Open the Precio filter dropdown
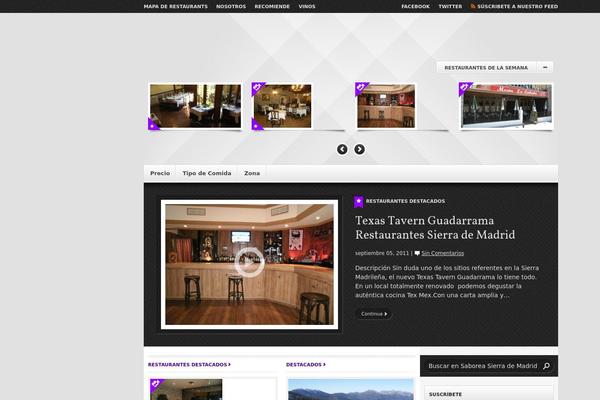This screenshot has width=600, height=400. [x=160, y=173]
